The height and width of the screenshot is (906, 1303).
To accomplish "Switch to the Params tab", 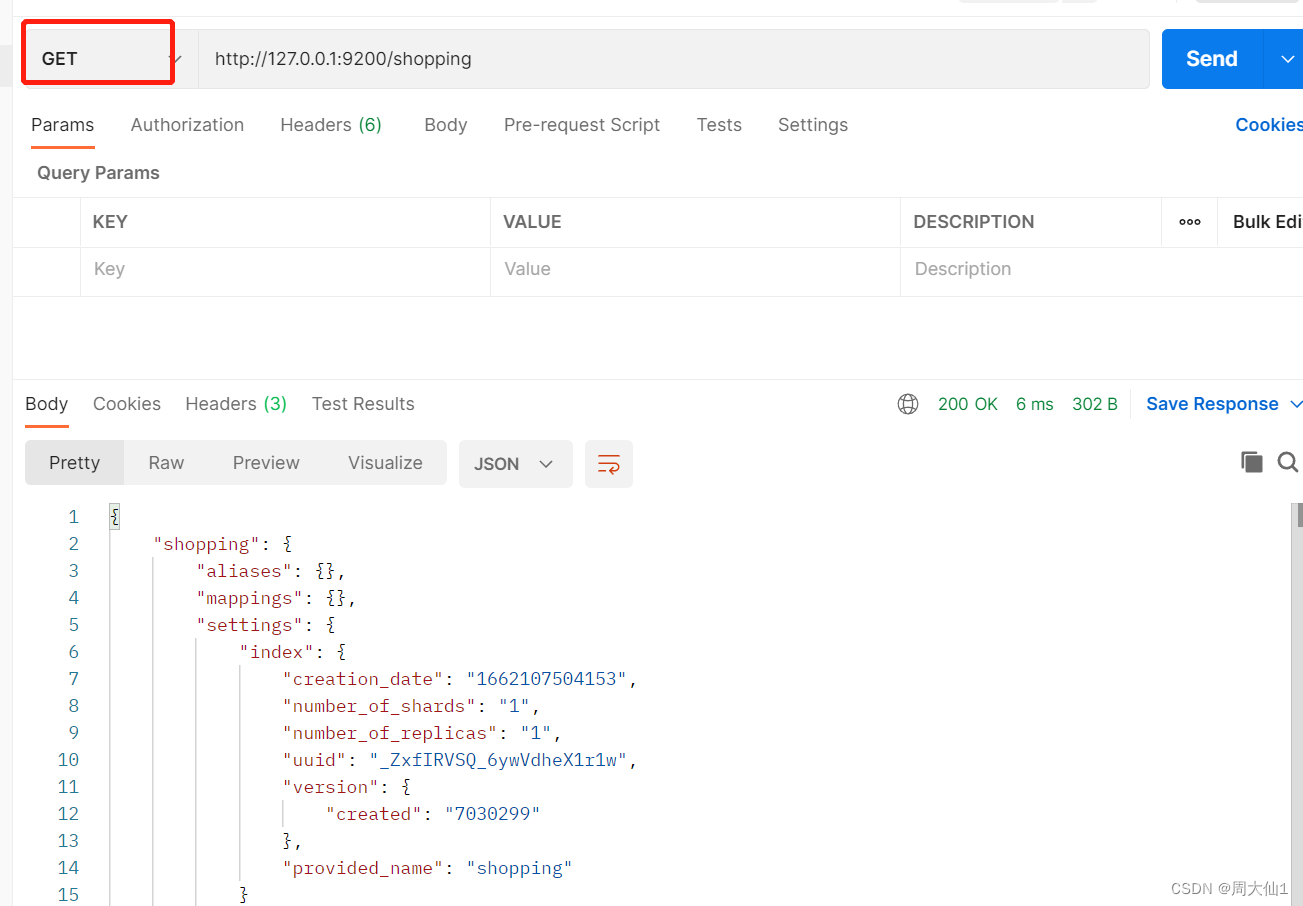I will [x=62, y=125].
